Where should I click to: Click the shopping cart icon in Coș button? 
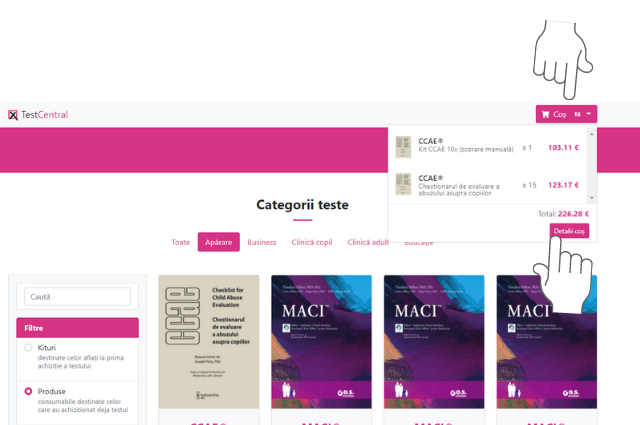coord(545,115)
